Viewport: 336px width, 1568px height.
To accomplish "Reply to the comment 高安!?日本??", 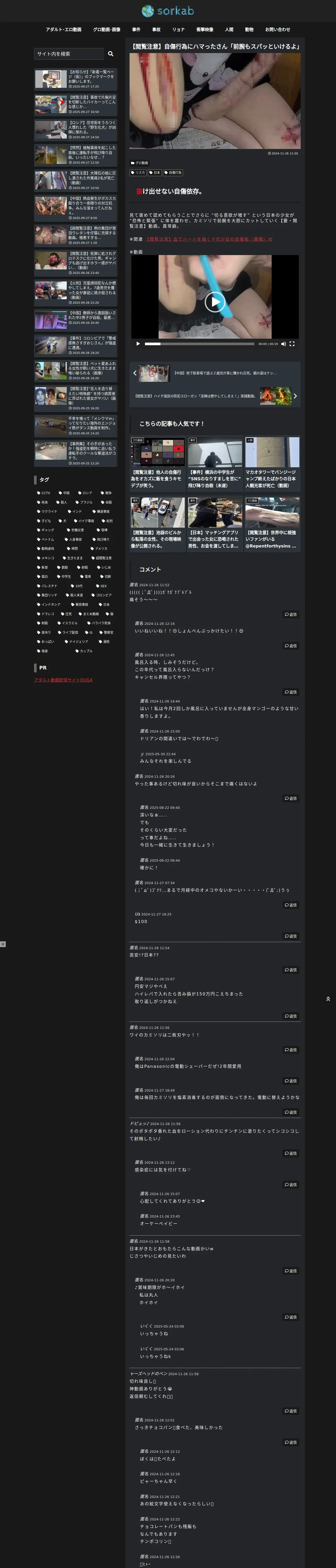I will tap(291, 970).
